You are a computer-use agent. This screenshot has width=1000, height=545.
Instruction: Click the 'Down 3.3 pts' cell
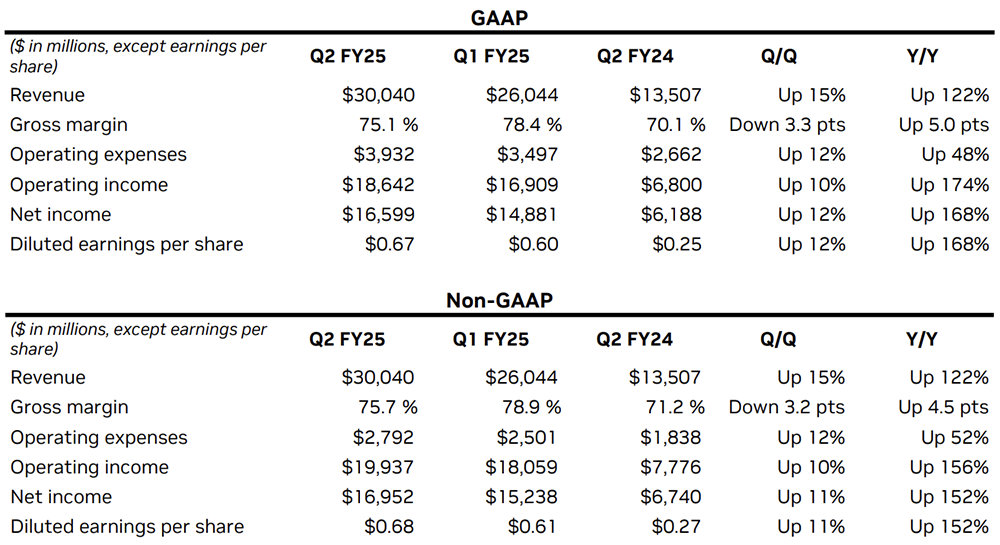tap(787, 125)
